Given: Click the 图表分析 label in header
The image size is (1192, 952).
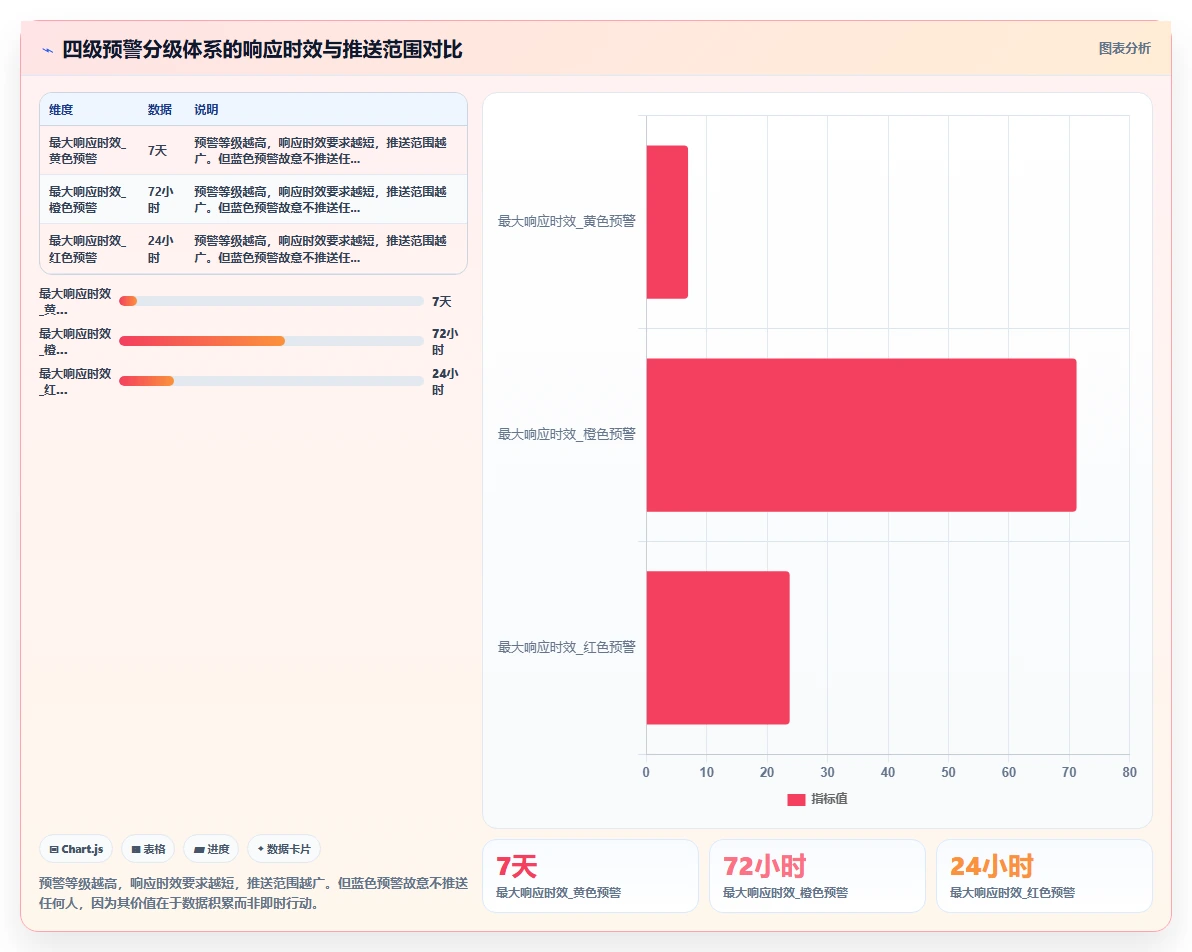Looking at the screenshot, I should click(x=1124, y=49).
